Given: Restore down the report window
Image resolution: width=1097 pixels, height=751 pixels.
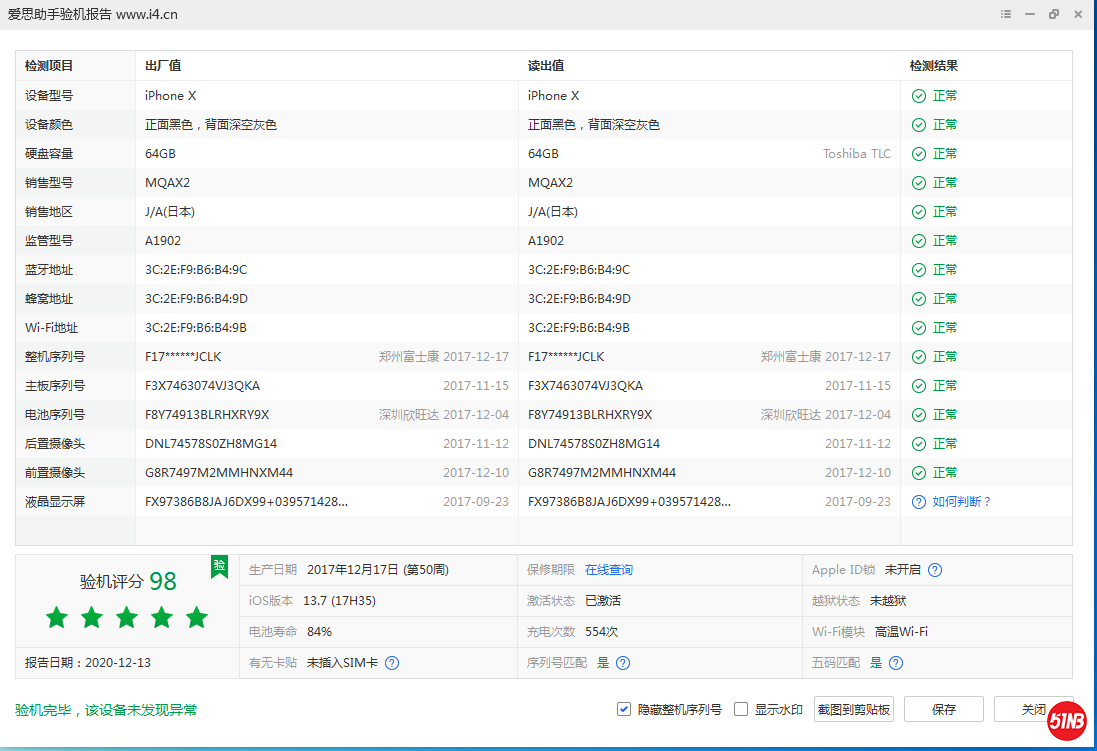Looking at the screenshot, I should [1053, 14].
